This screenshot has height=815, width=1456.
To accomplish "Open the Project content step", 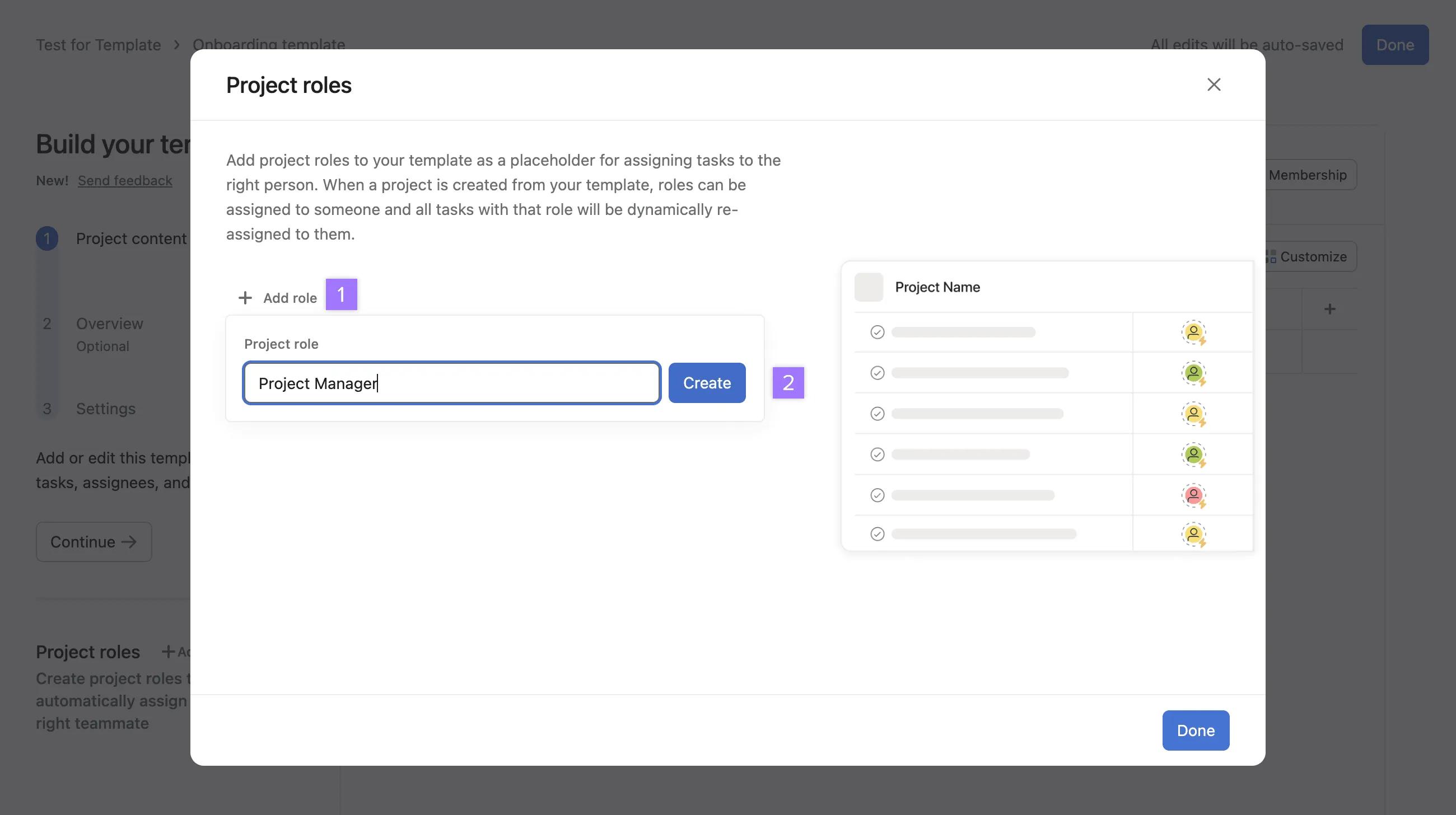I will (x=131, y=238).
